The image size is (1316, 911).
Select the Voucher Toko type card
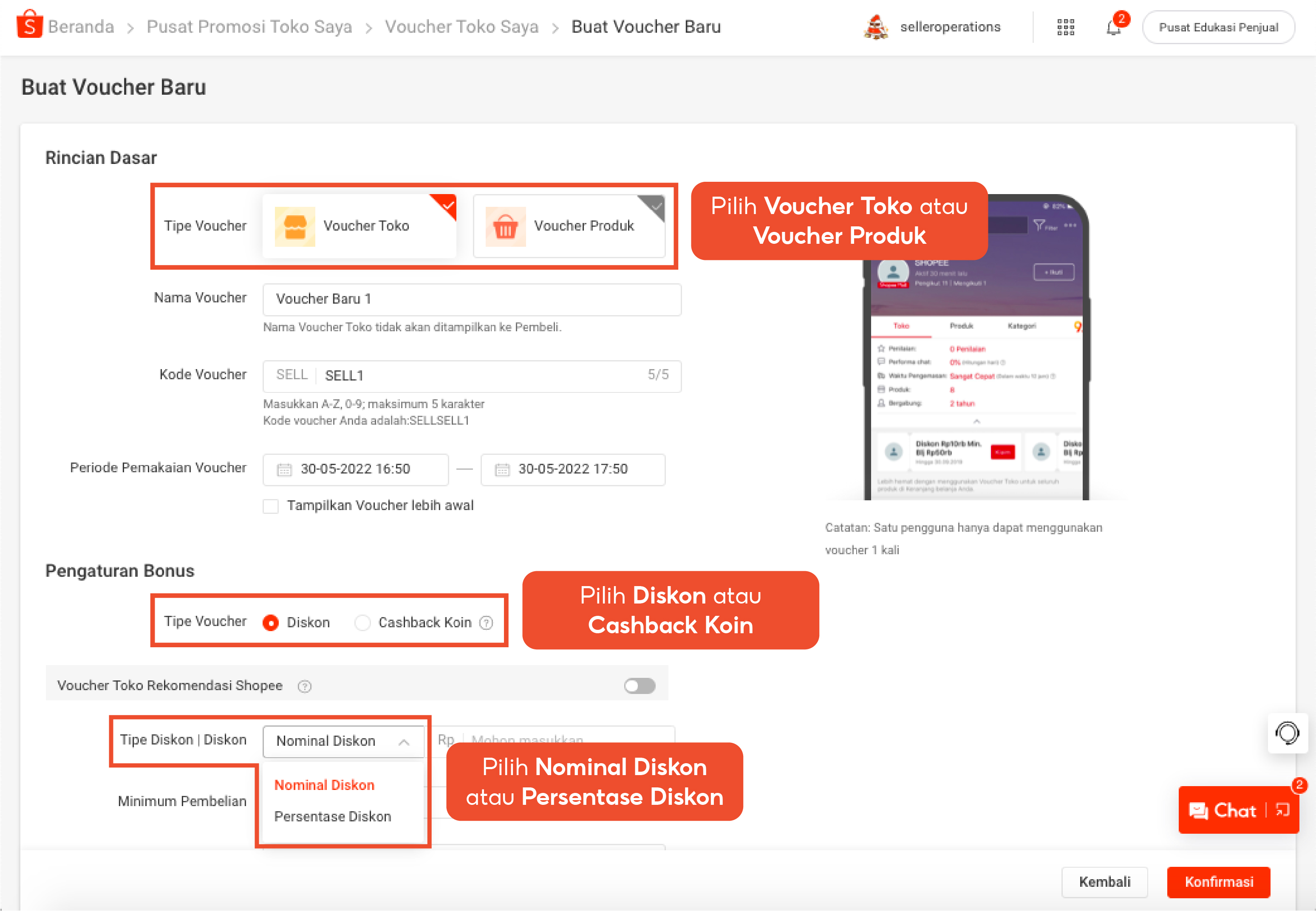click(359, 226)
